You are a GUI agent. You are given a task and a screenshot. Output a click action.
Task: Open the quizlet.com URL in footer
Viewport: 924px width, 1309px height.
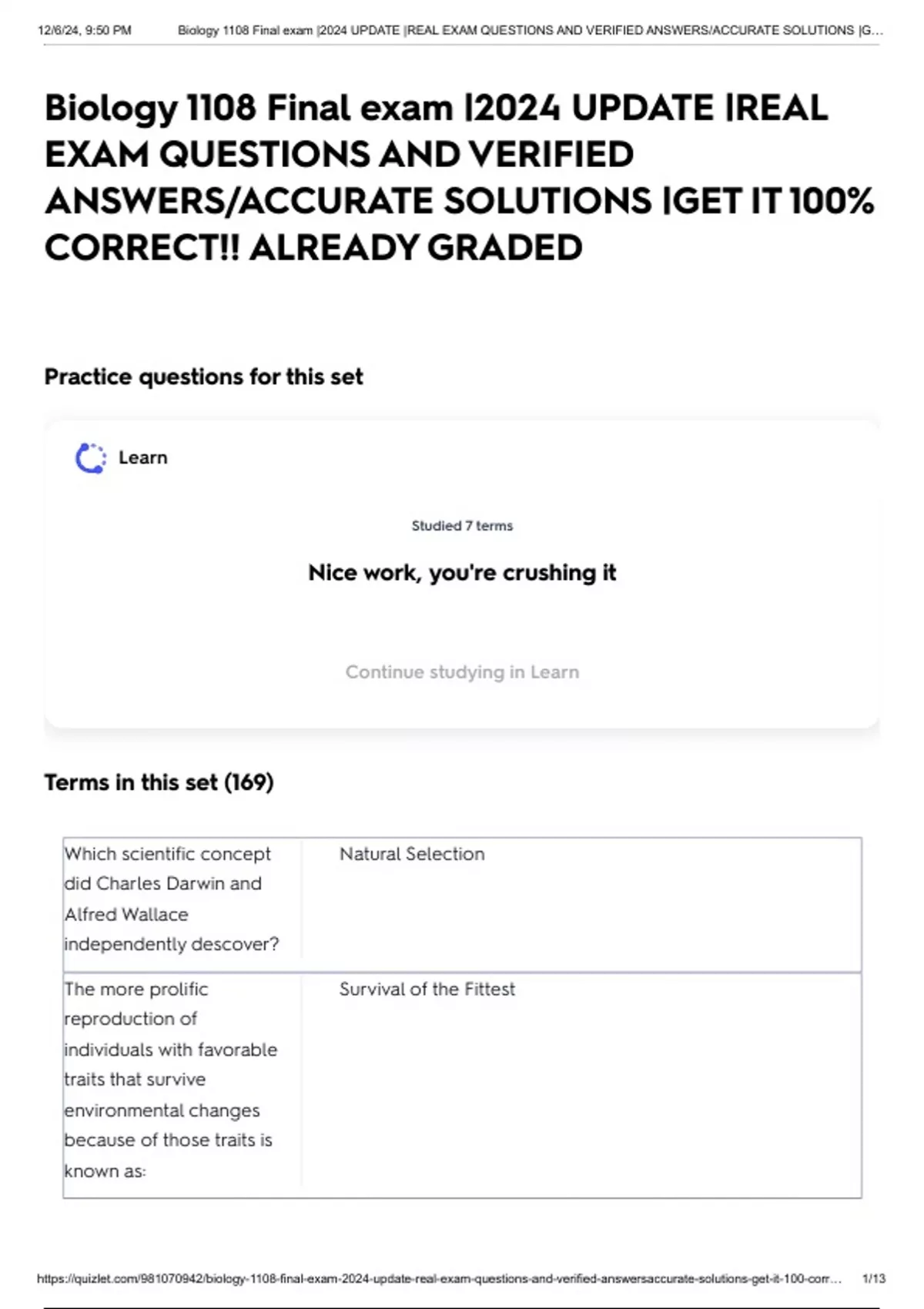tap(439, 1279)
